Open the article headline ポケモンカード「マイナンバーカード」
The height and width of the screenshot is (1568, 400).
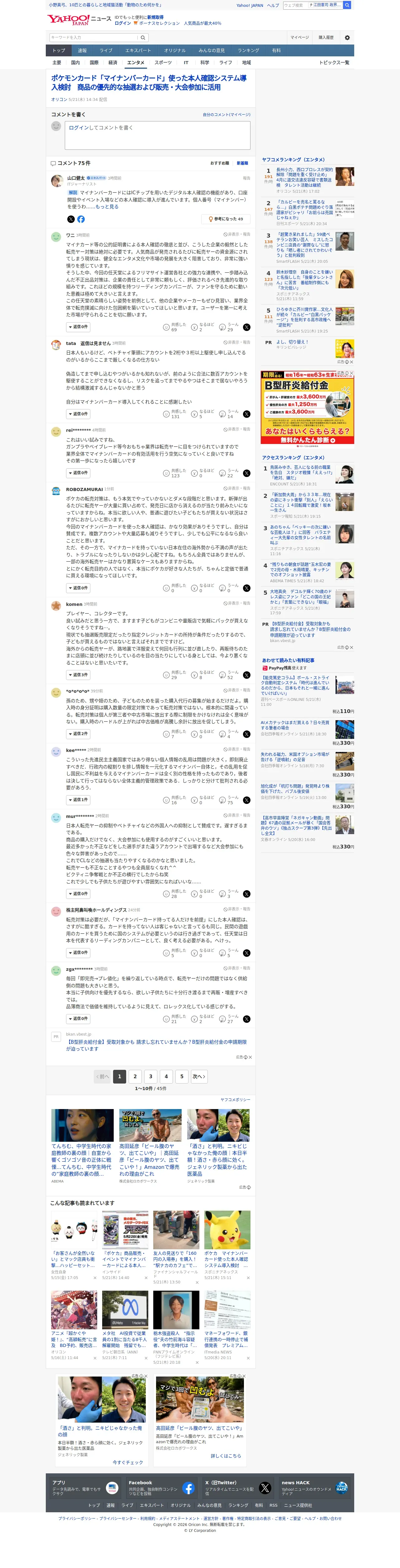pyautogui.click(x=149, y=83)
